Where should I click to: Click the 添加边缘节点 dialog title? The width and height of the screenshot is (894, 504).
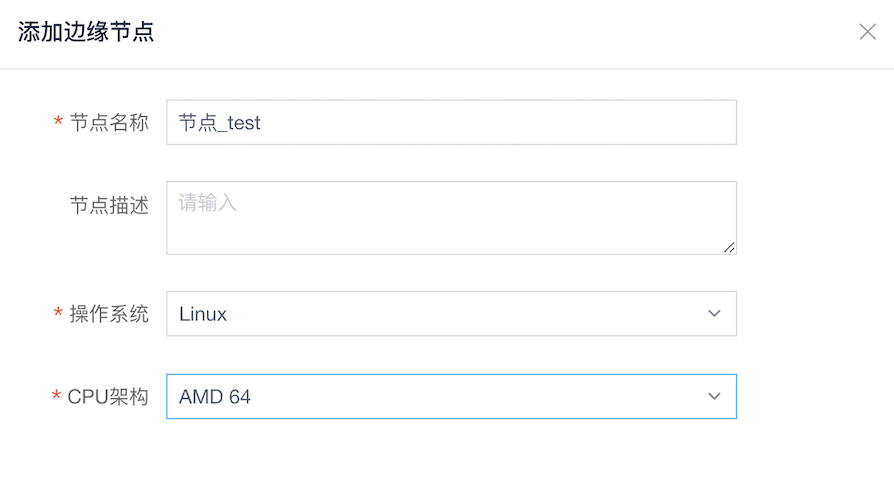coord(86,32)
